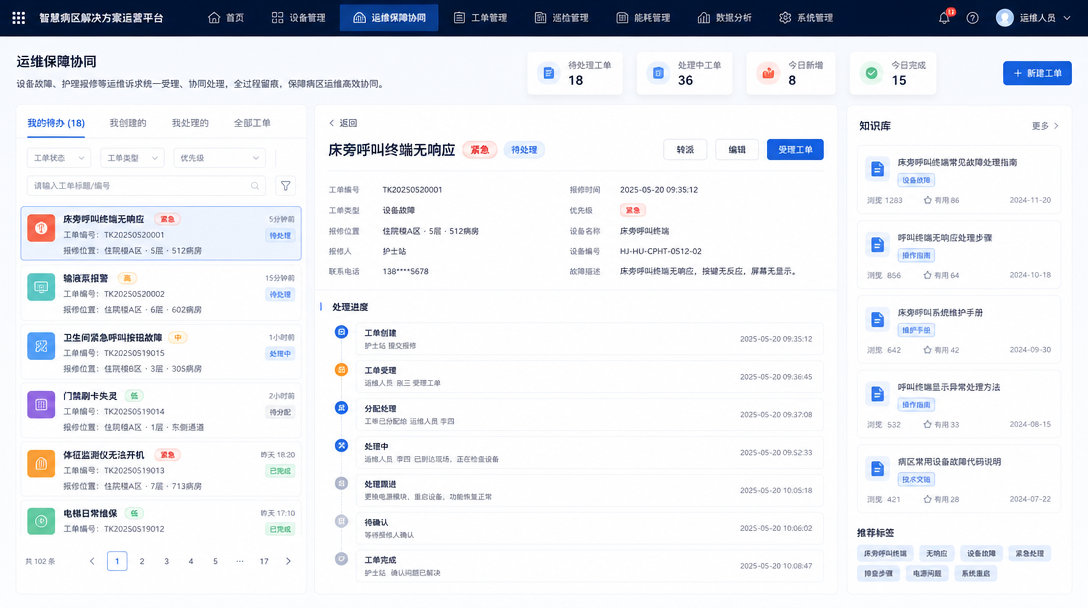Go to 首页 in top navigation
Image resolution: width=1088 pixels, height=608 pixels.
pyautogui.click(x=226, y=18)
